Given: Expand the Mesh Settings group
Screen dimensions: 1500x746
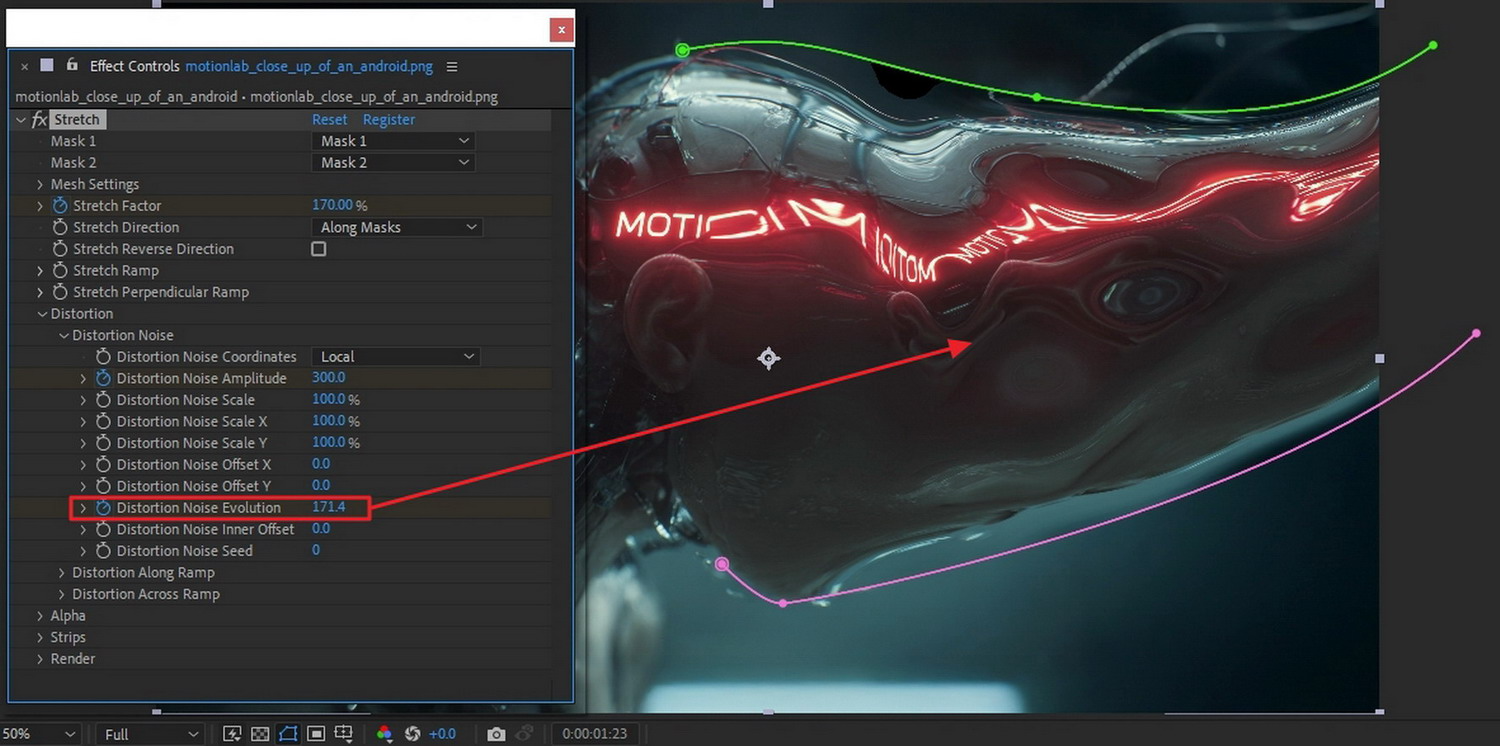Looking at the screenshot, I should coord(41,184).
